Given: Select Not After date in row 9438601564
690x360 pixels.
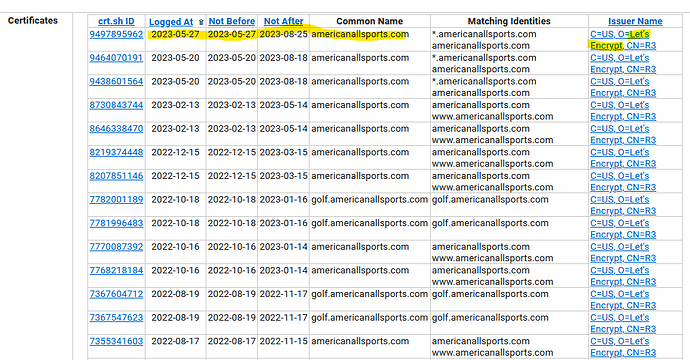Looking at the screenshot, I should pos(283,81).
